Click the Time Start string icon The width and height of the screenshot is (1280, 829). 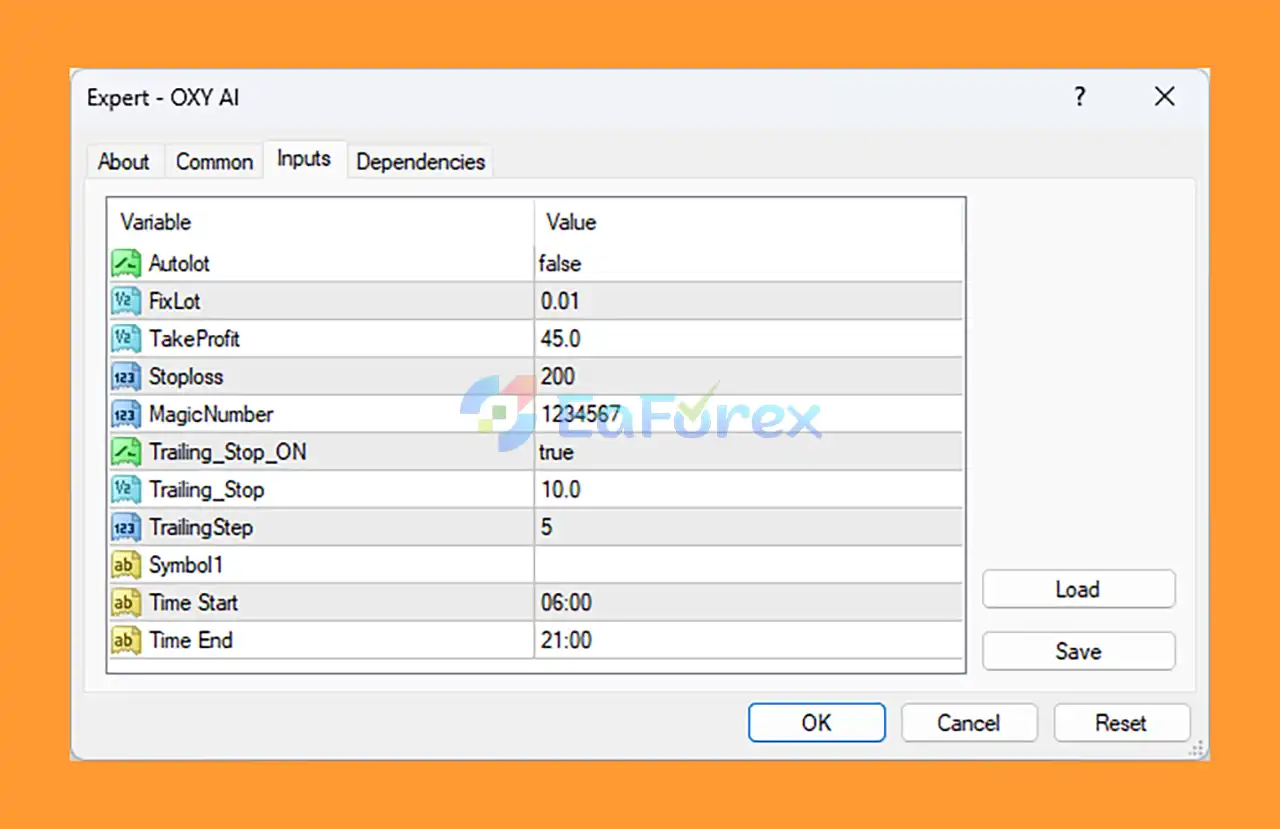(x=125, y=603)
